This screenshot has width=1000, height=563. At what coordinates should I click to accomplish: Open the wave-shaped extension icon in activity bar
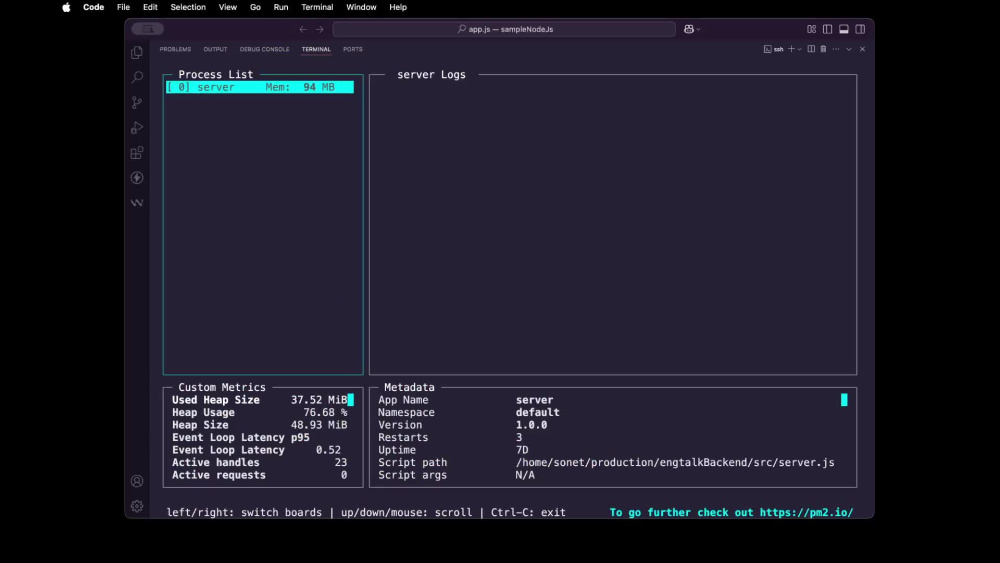pos(136,203)
